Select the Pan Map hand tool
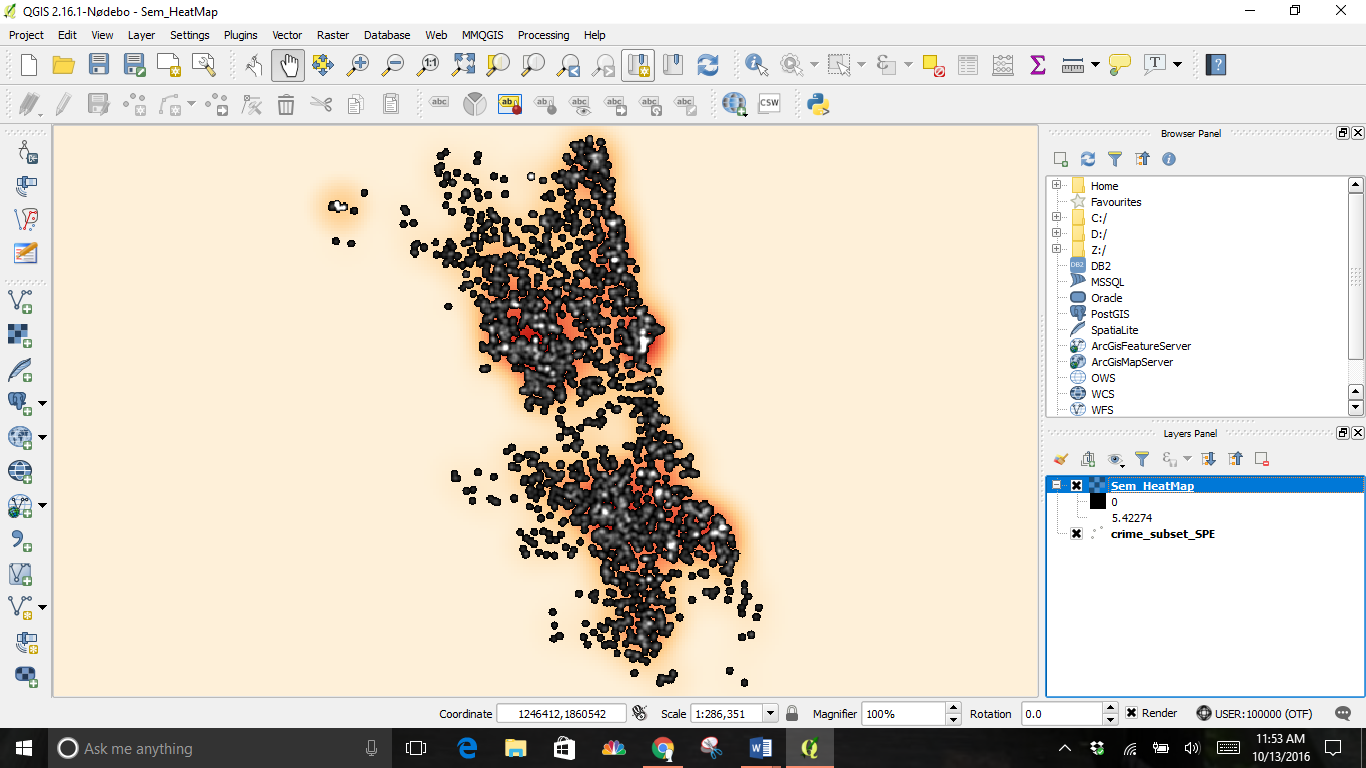The width and height of the screenshot is (1366, 768). tap(288, 65)
